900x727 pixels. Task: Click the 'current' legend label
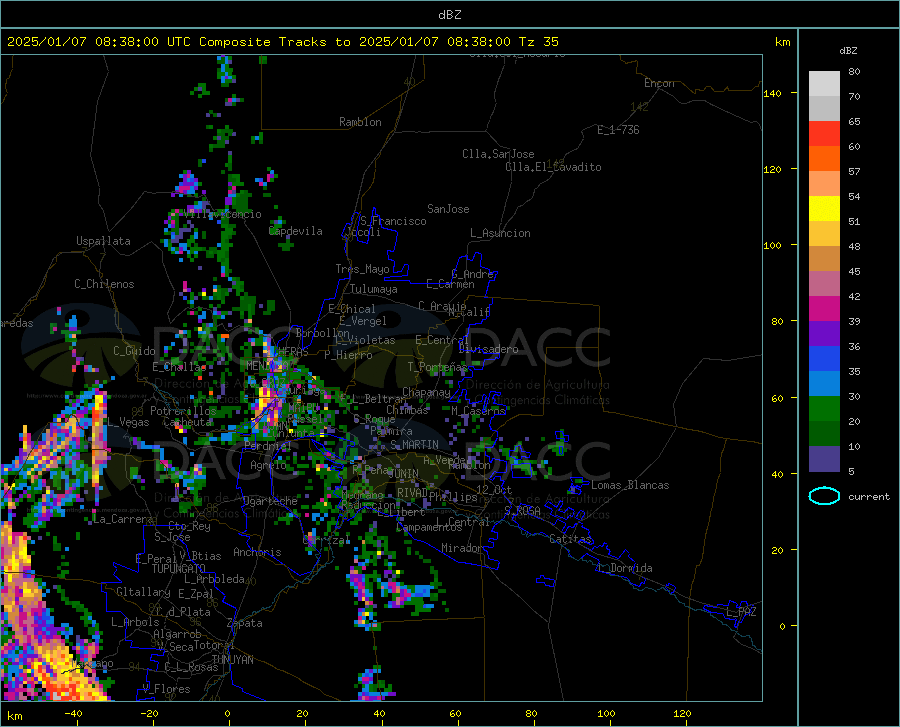pos(869,496)
